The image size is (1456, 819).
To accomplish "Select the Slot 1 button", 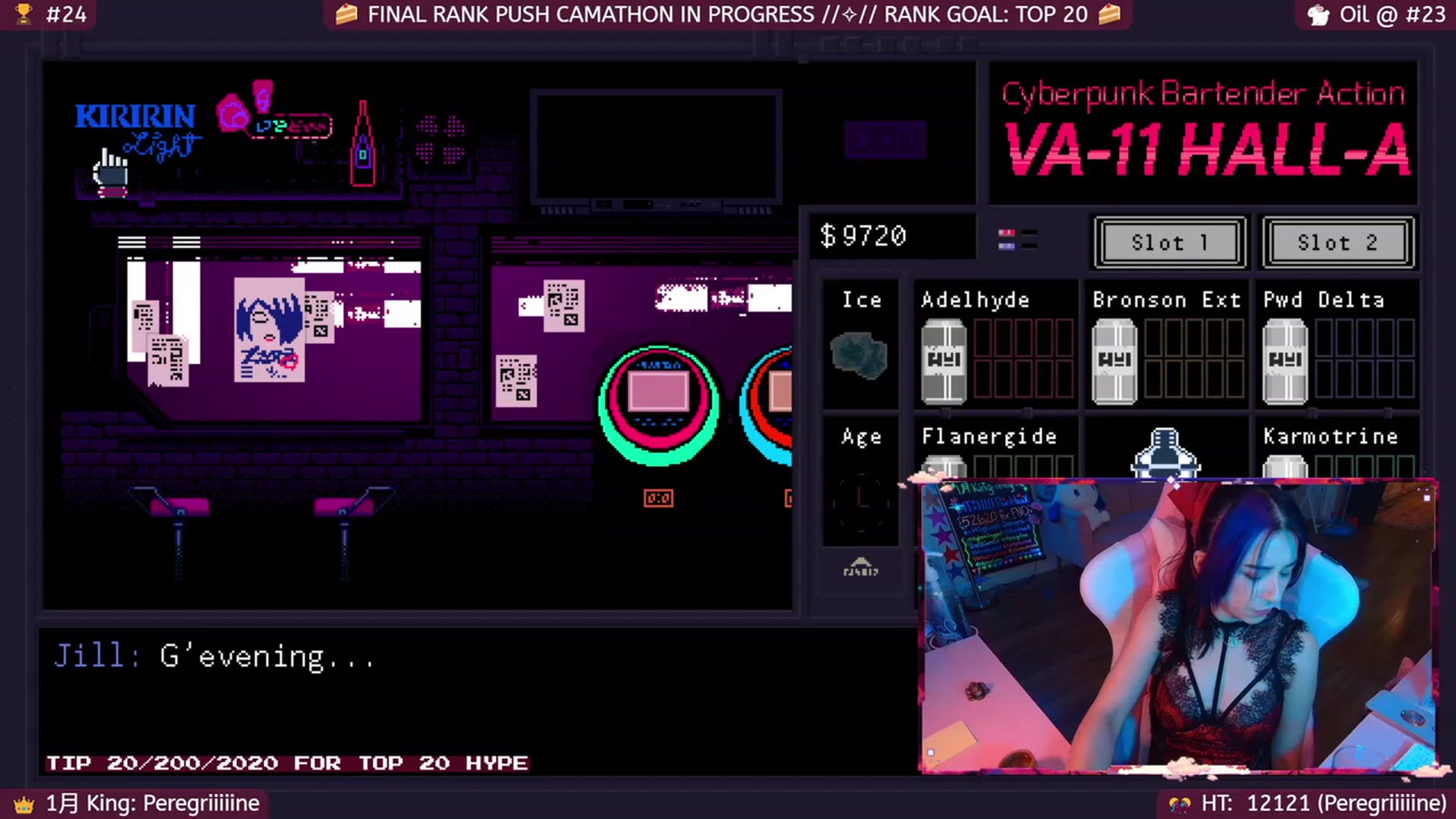I will pos(1170,243).
